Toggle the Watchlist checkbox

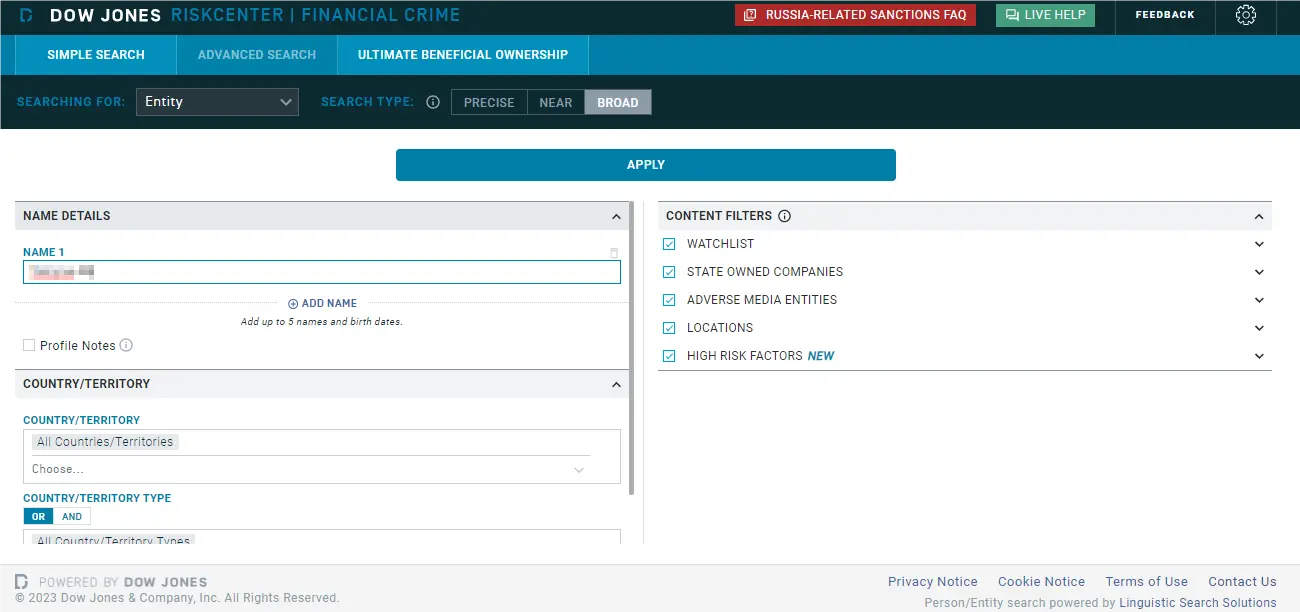[x=669, y=244]
